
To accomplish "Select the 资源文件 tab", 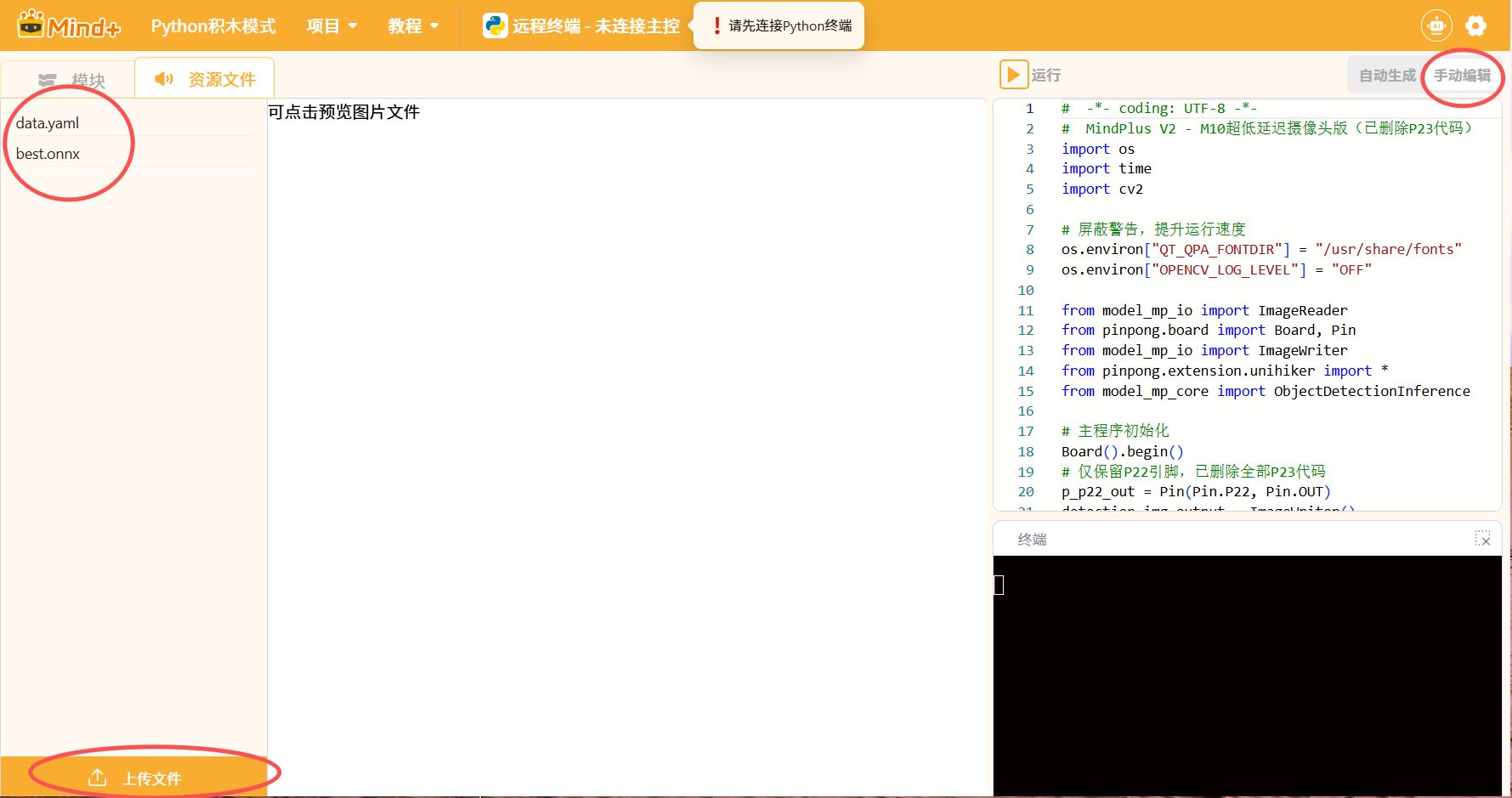I will pos(205,79).
